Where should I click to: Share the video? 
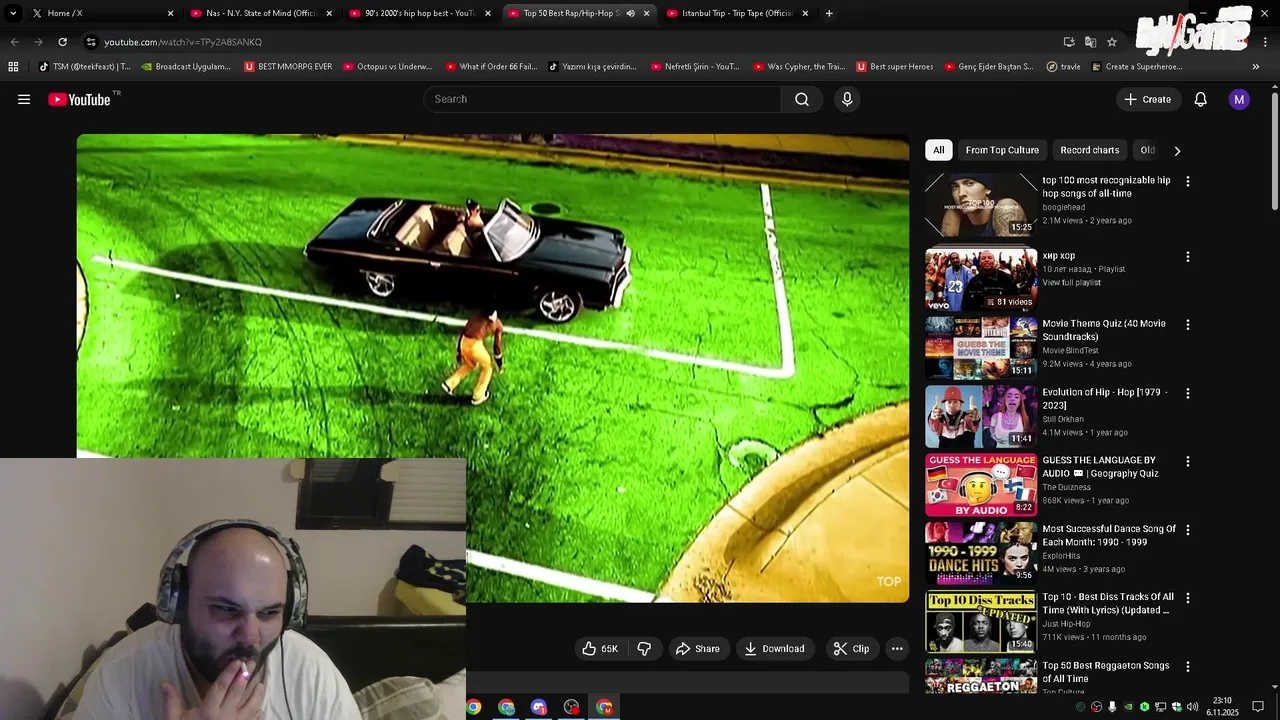pyautogui.click(x=697, y=649)
